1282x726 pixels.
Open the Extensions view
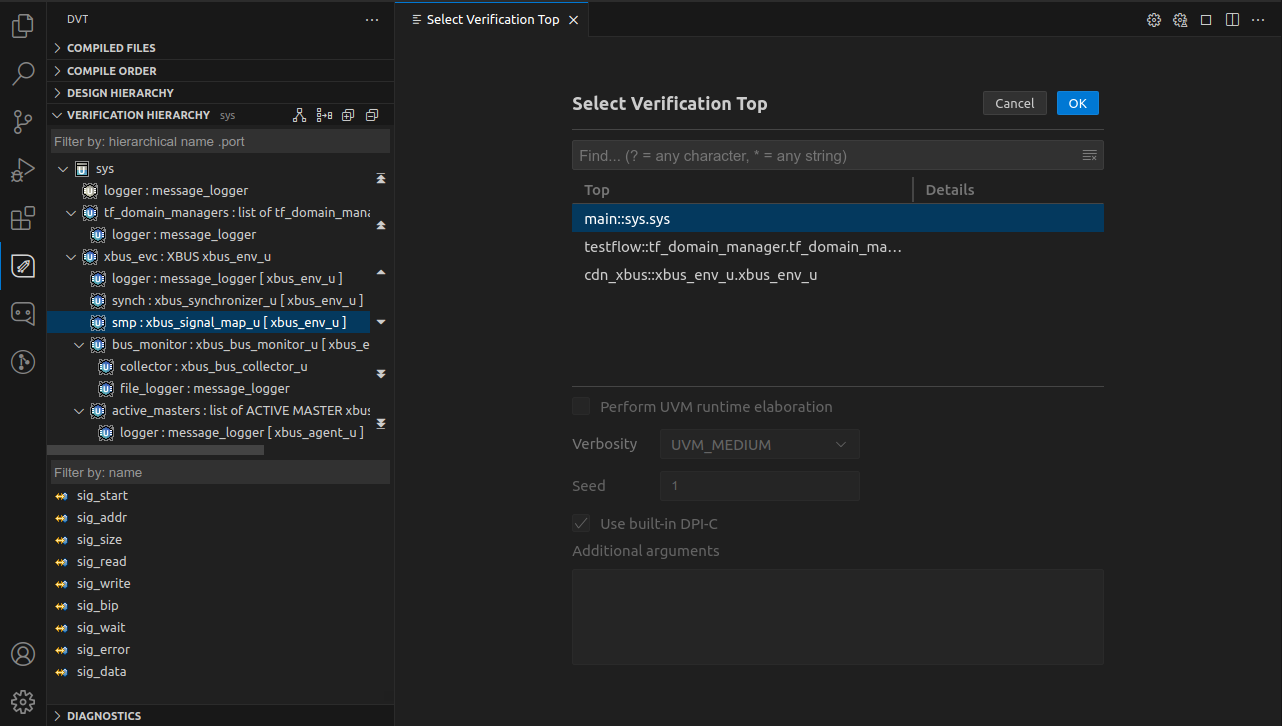tap(22, 218)
